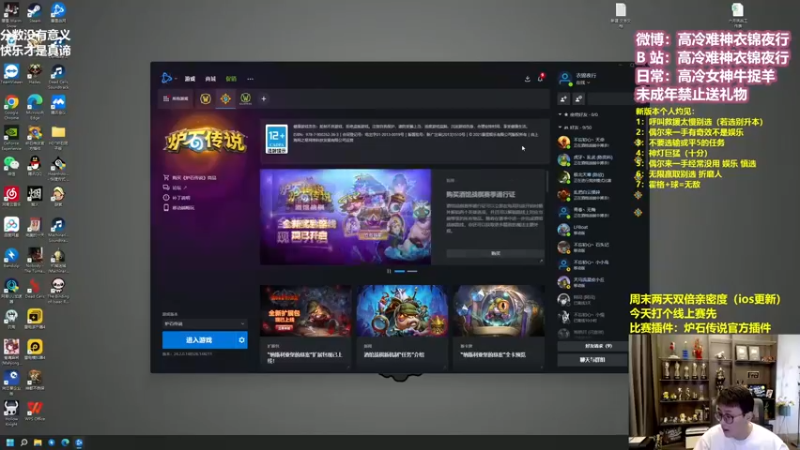Screen dimensions: 800x450
Task: Select the Hearthstone game icon tab
Action: (226, 98)
